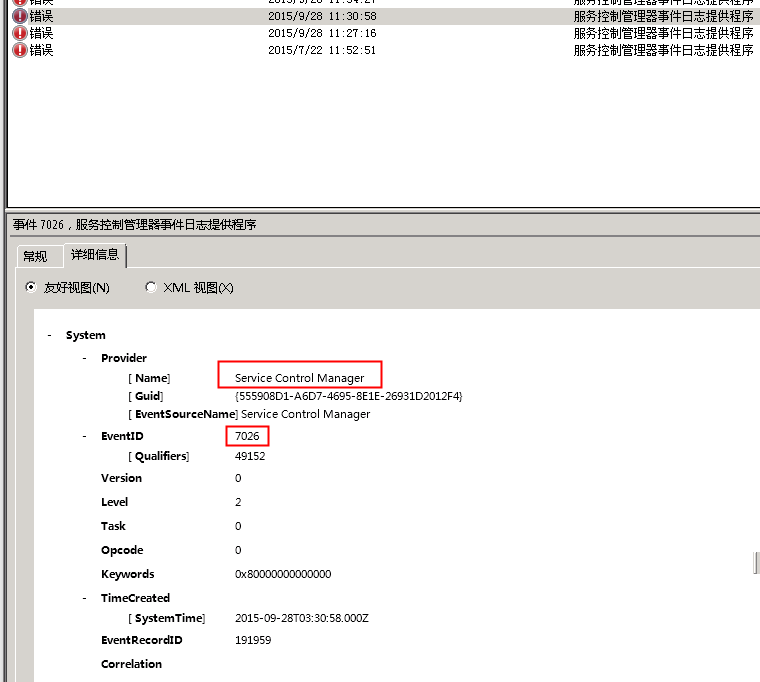
Task: Click the Keywords value 0x80000000000000
Action: 283,574
